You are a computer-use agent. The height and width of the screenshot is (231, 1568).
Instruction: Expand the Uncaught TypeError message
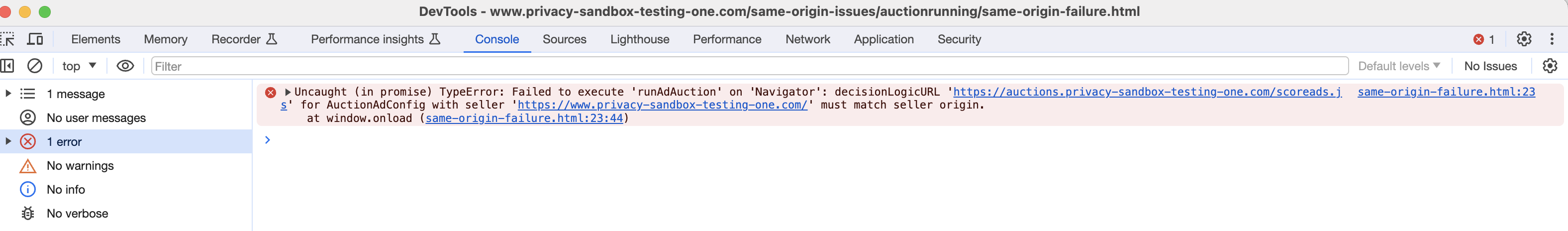coord(288,92)
